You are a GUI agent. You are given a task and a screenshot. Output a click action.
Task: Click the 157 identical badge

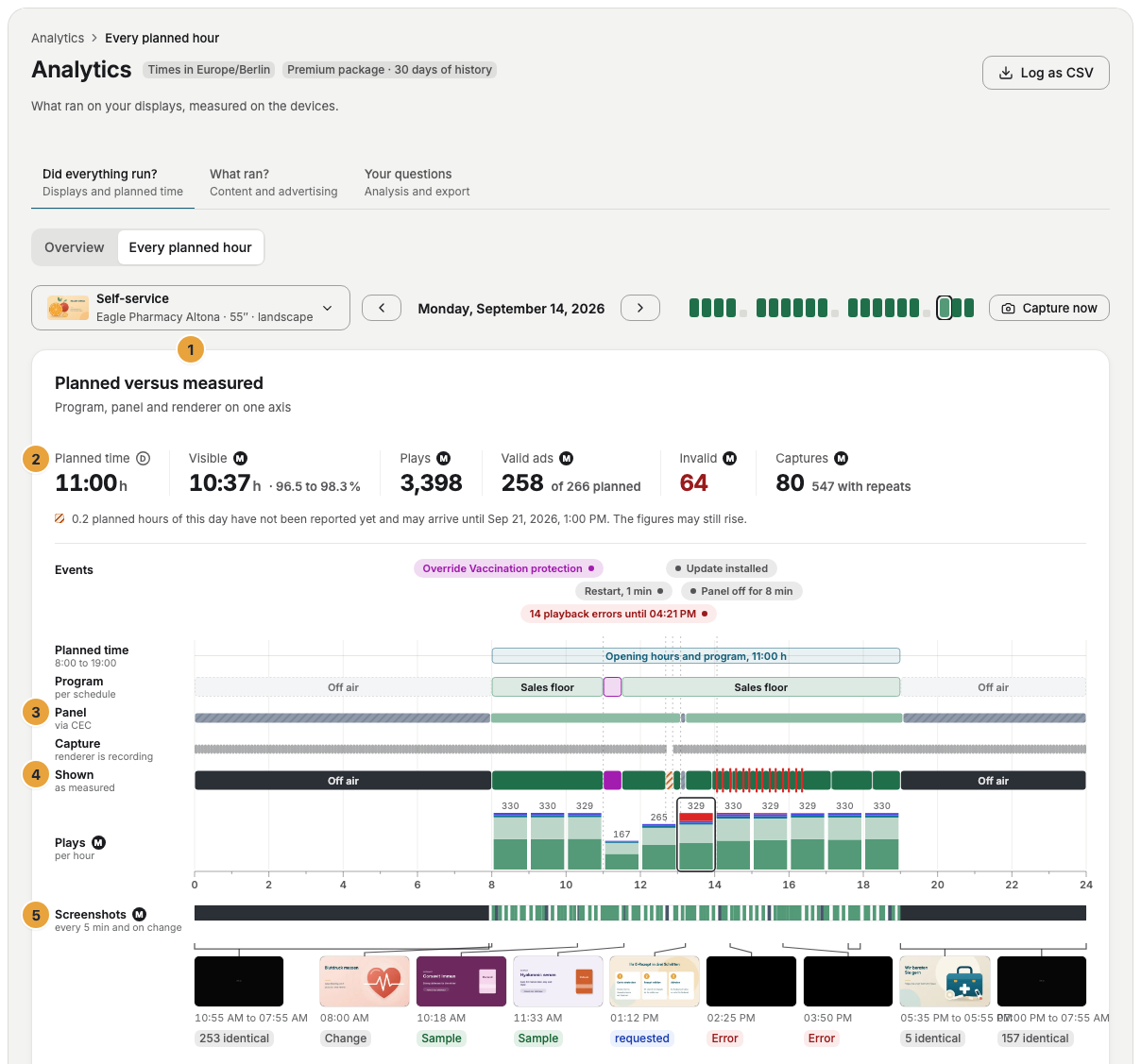tap(1035, 1039)
